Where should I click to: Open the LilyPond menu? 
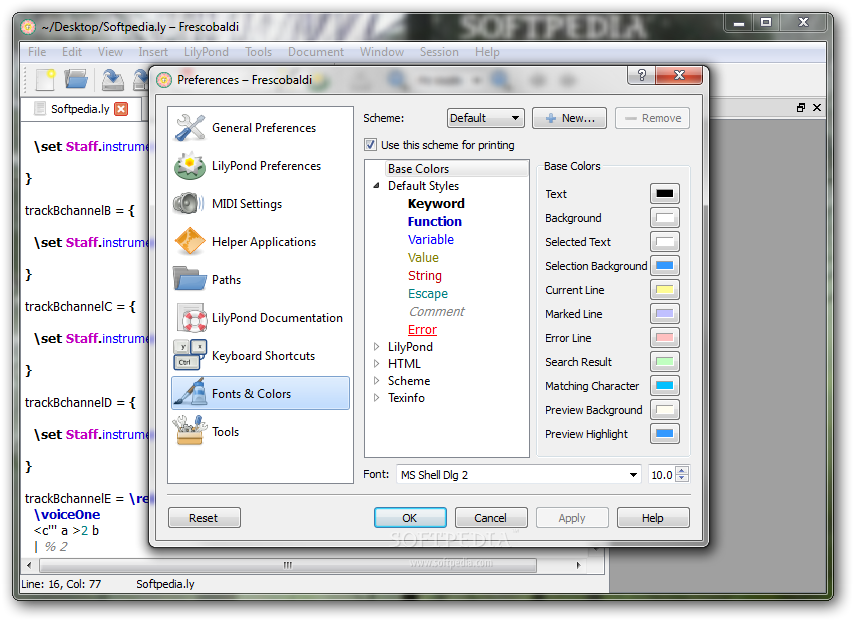[206, 52]
